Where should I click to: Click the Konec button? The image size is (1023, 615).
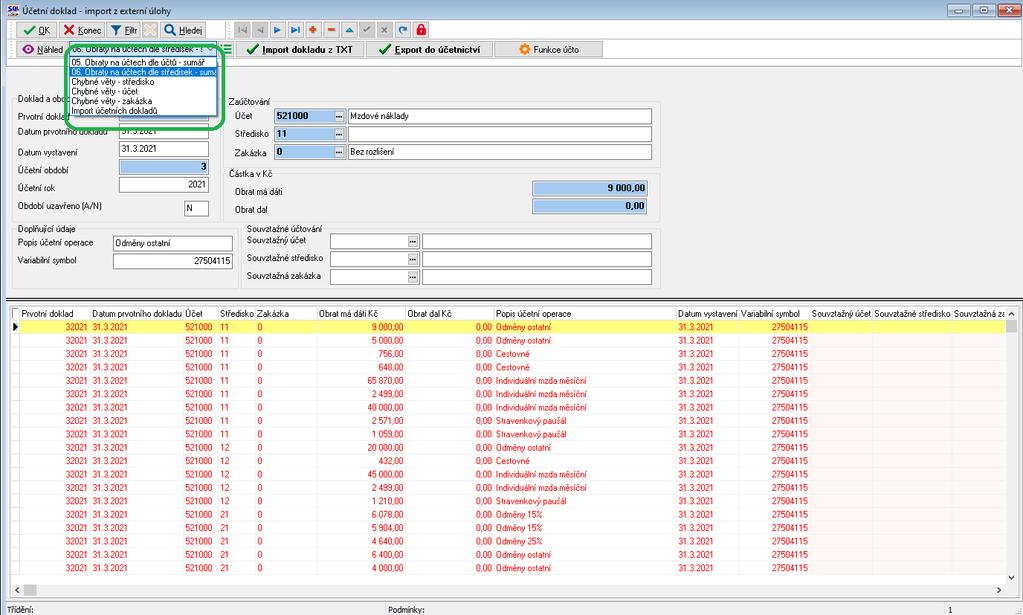click(x=82, y=30)
